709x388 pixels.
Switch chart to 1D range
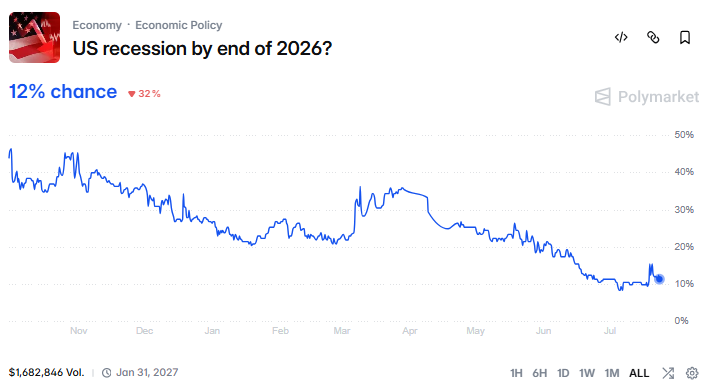tap(563, 373)
